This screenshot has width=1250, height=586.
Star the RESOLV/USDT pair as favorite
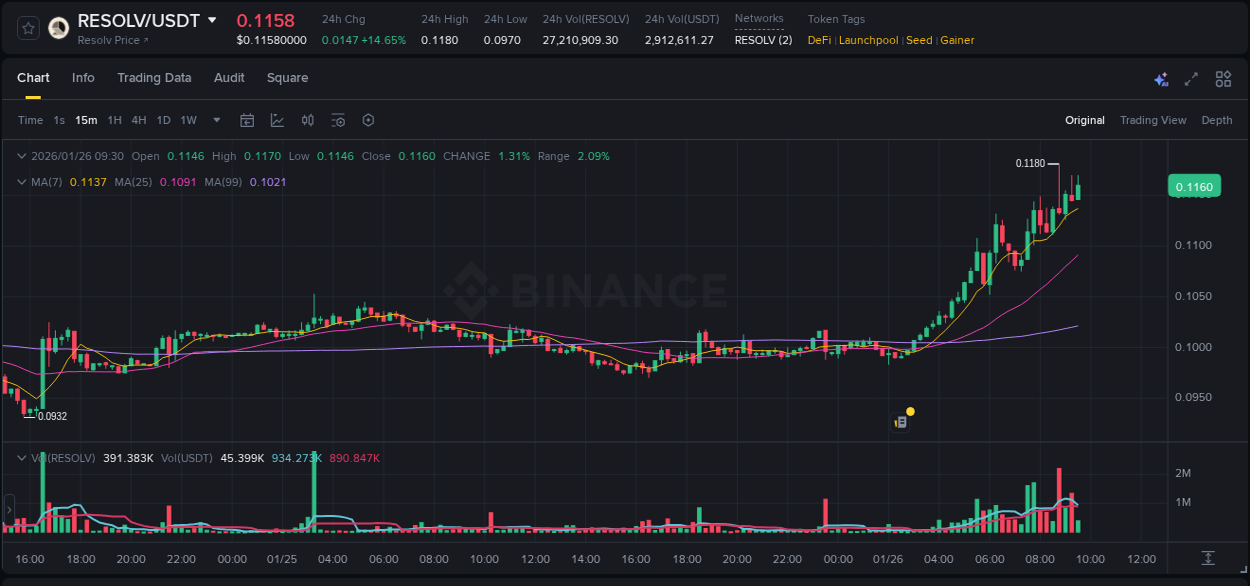27,28
